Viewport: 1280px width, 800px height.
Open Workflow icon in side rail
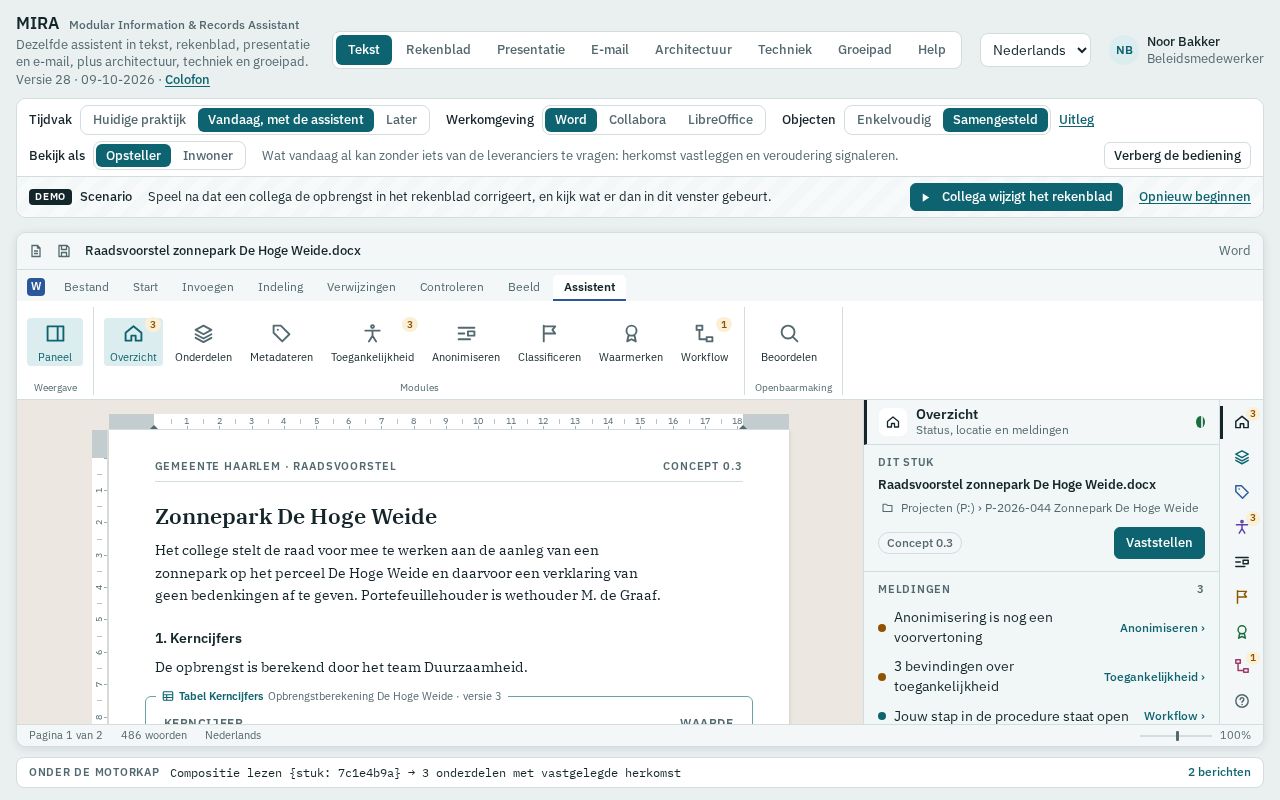(x=1242, y=666)
